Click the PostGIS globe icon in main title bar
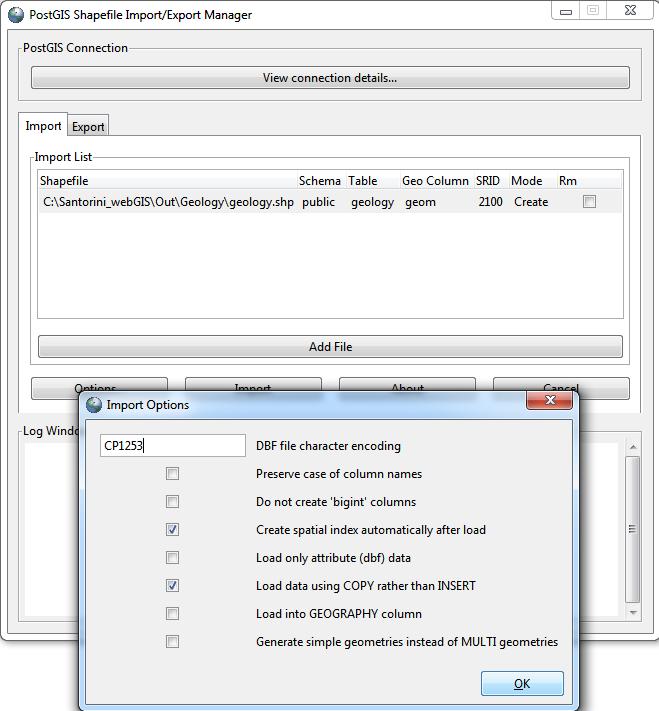 click(x=16, y=15)
